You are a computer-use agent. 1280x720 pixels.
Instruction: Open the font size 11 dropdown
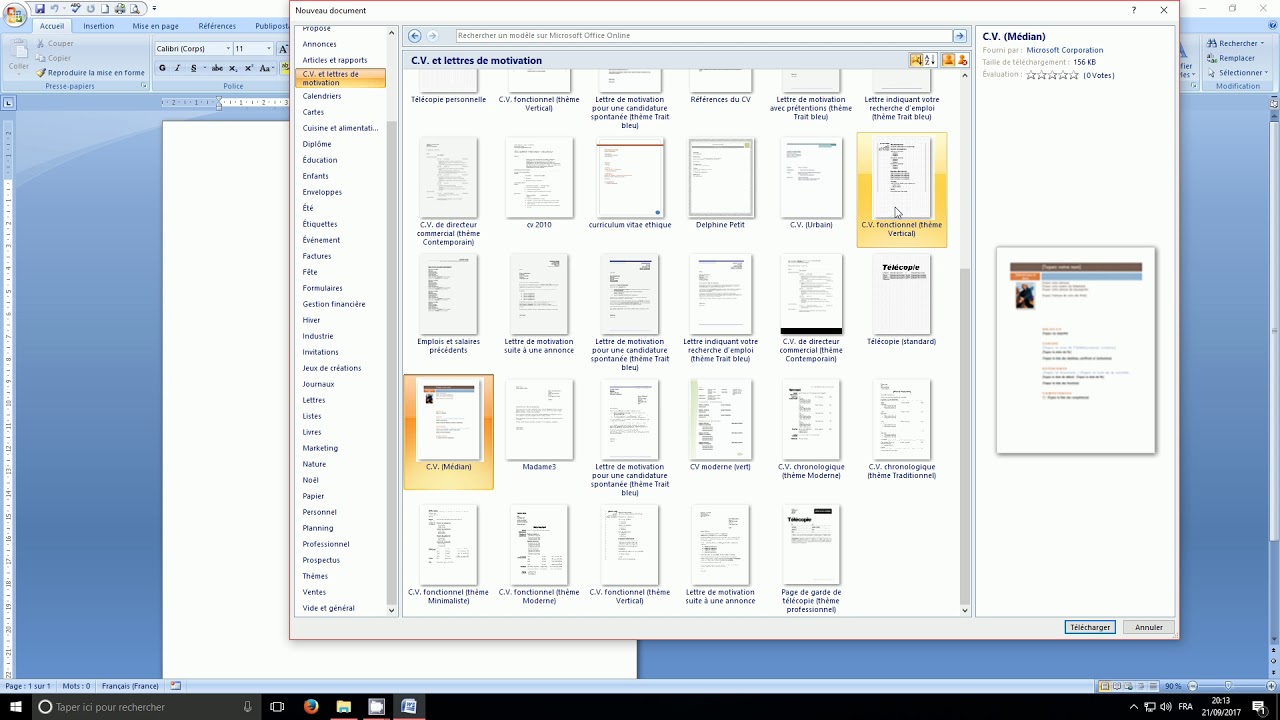point(268,48)
